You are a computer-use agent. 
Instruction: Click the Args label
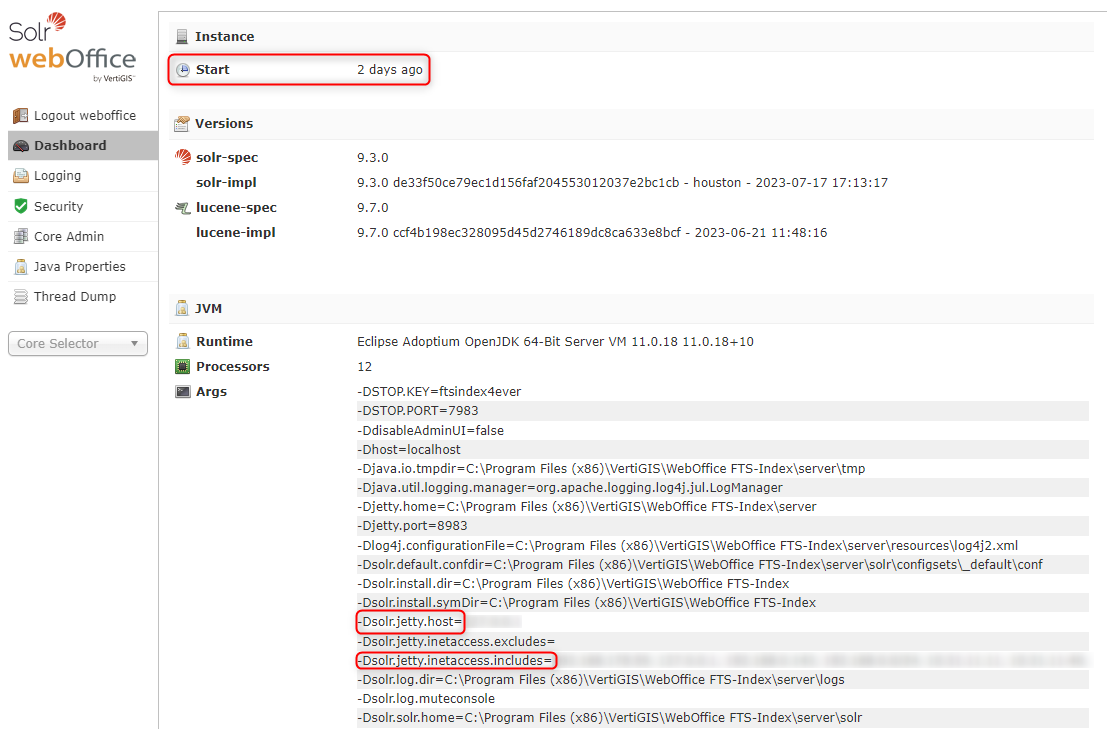tap(211, 392)
